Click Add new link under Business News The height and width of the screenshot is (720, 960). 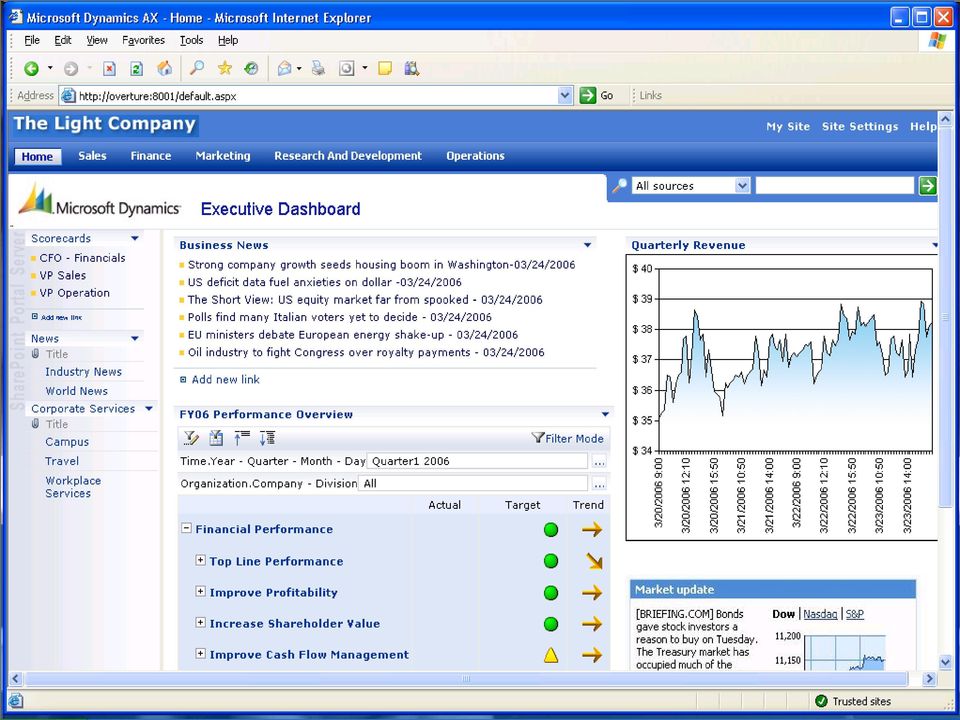(225, 380)
